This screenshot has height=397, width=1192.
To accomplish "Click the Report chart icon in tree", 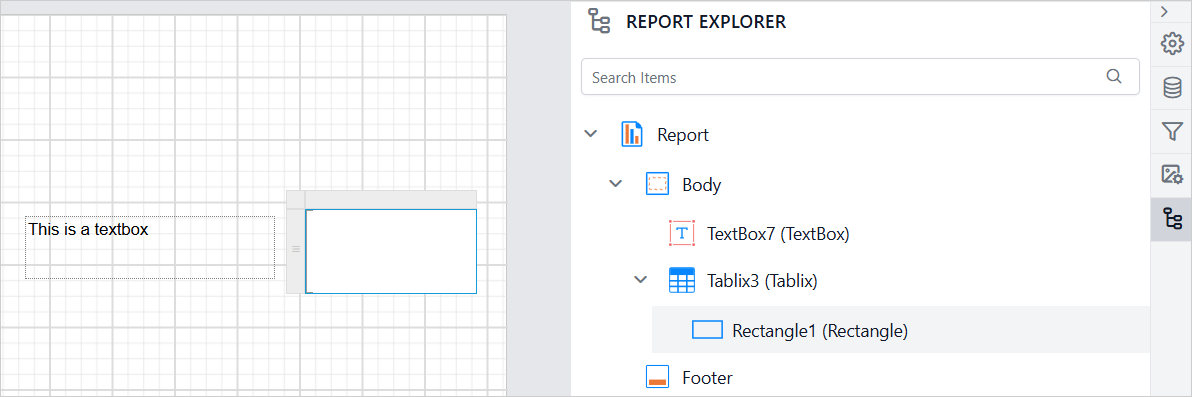I will tap(632, 135).
